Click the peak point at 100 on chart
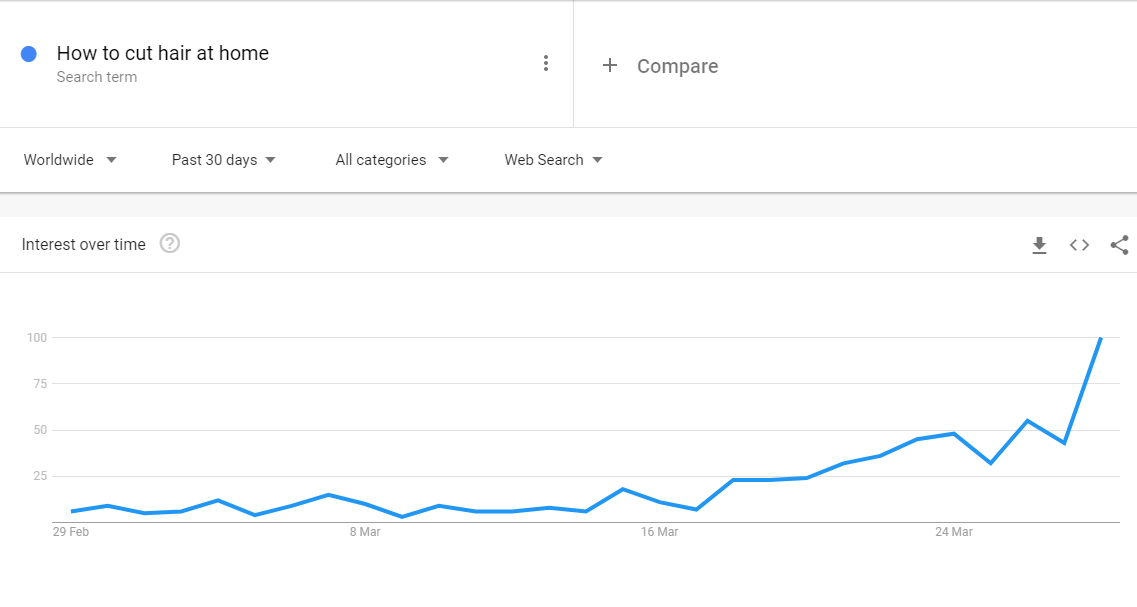The height and width of the screenshot is (607, 1137). pyautogui.click(x=1101, y=338)
